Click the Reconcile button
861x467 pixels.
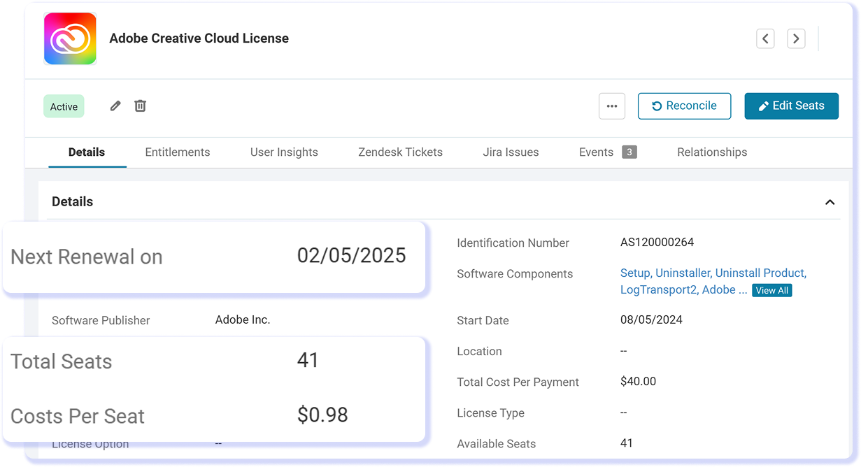684,106
